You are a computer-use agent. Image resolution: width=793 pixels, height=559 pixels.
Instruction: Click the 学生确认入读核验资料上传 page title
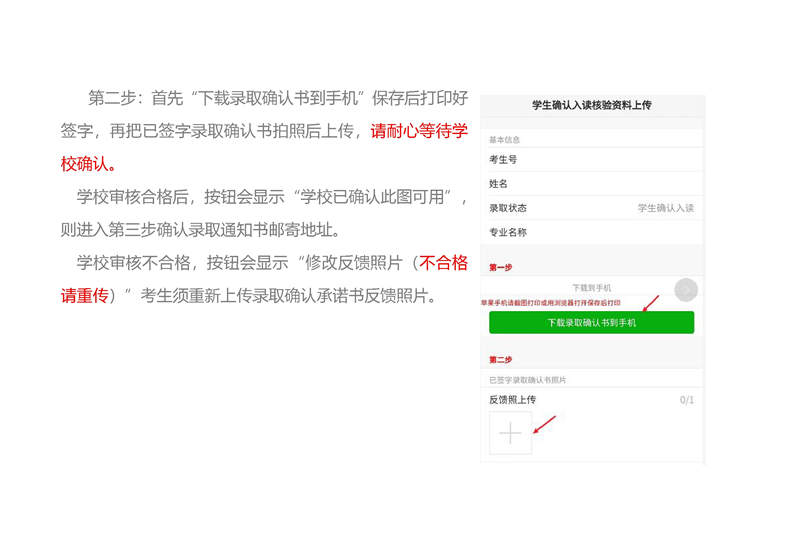click(591, 105)
